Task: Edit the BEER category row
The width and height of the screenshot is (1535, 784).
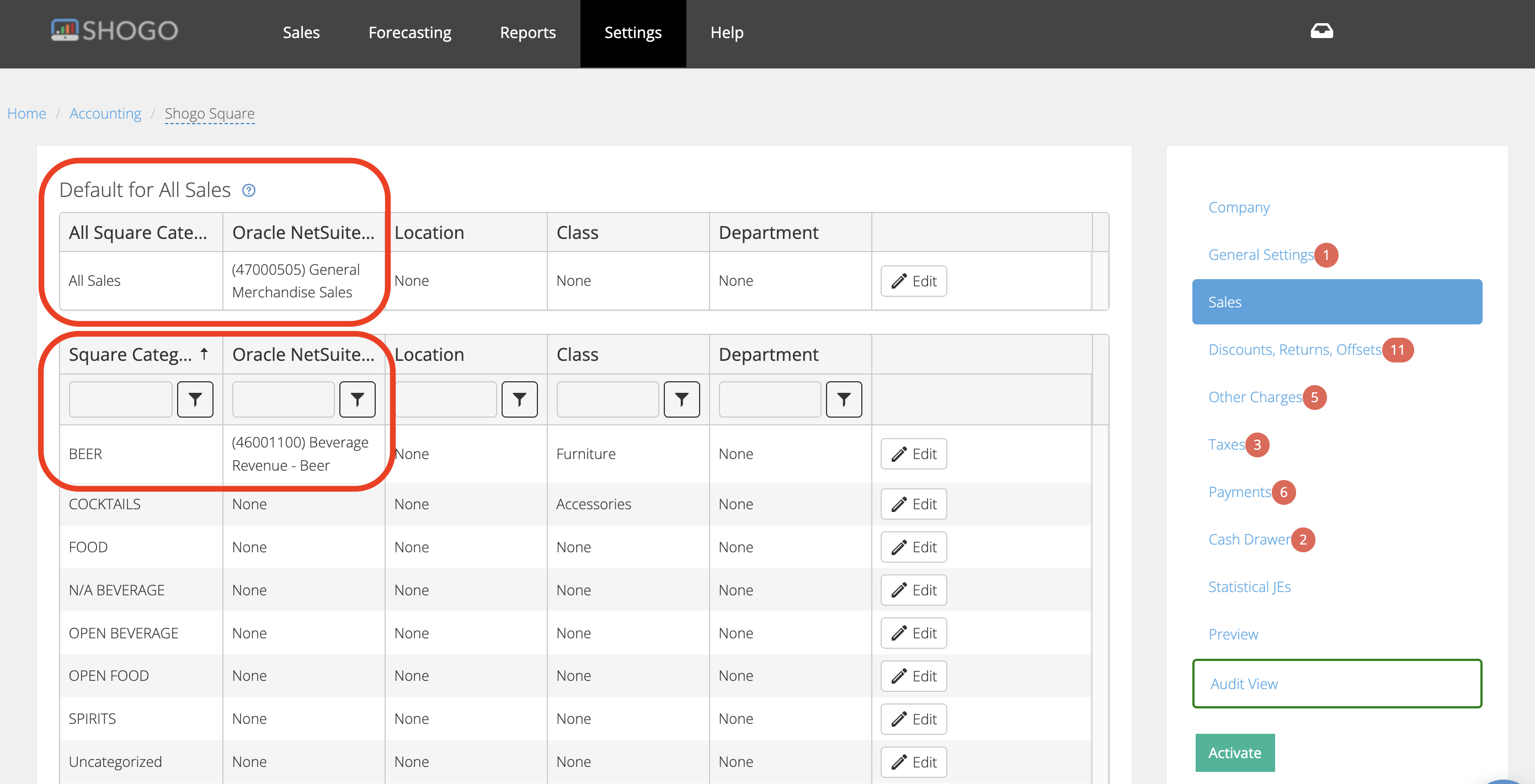Action: tap(914, 454)
